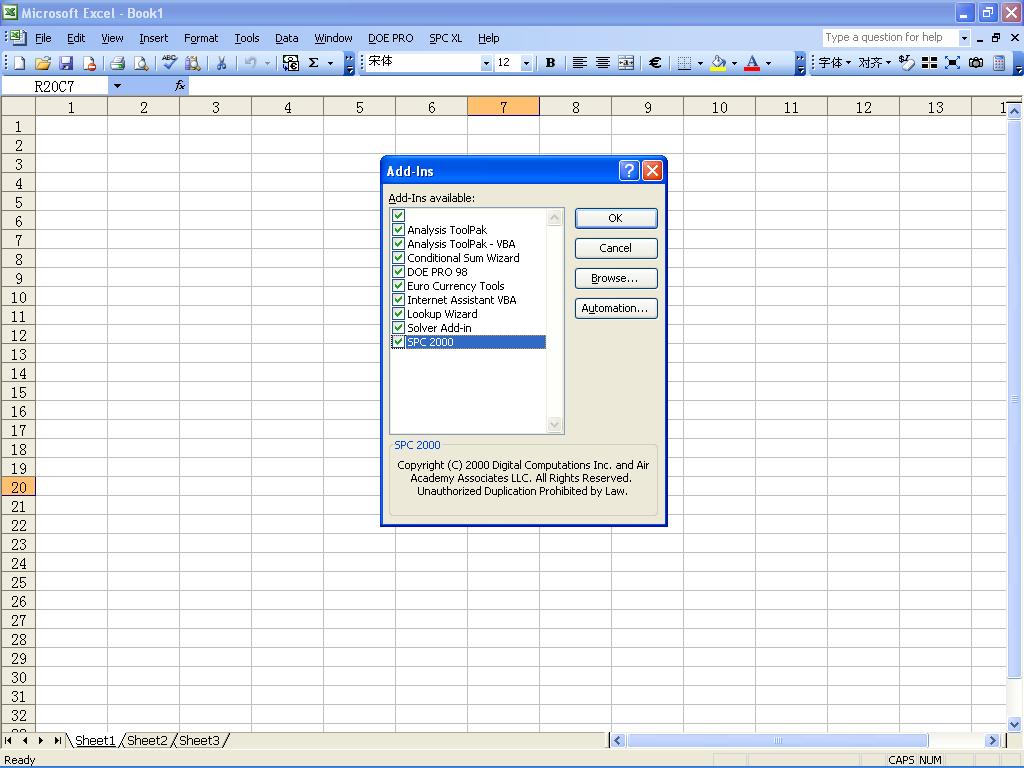Click the Euro Conversion icon

[x=291, y=63]
